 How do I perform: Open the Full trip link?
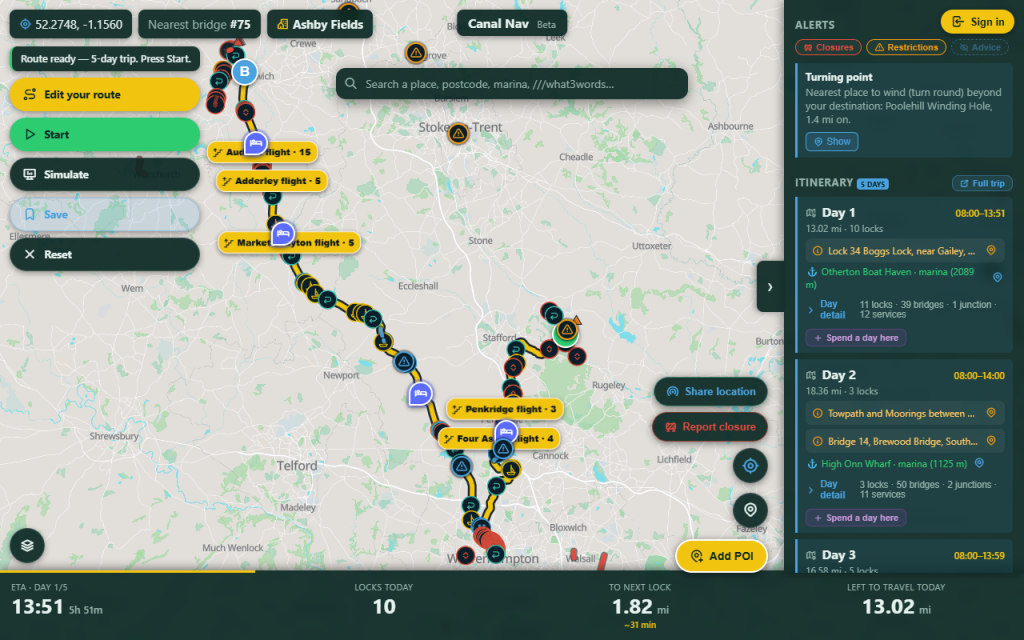point(982,184)
